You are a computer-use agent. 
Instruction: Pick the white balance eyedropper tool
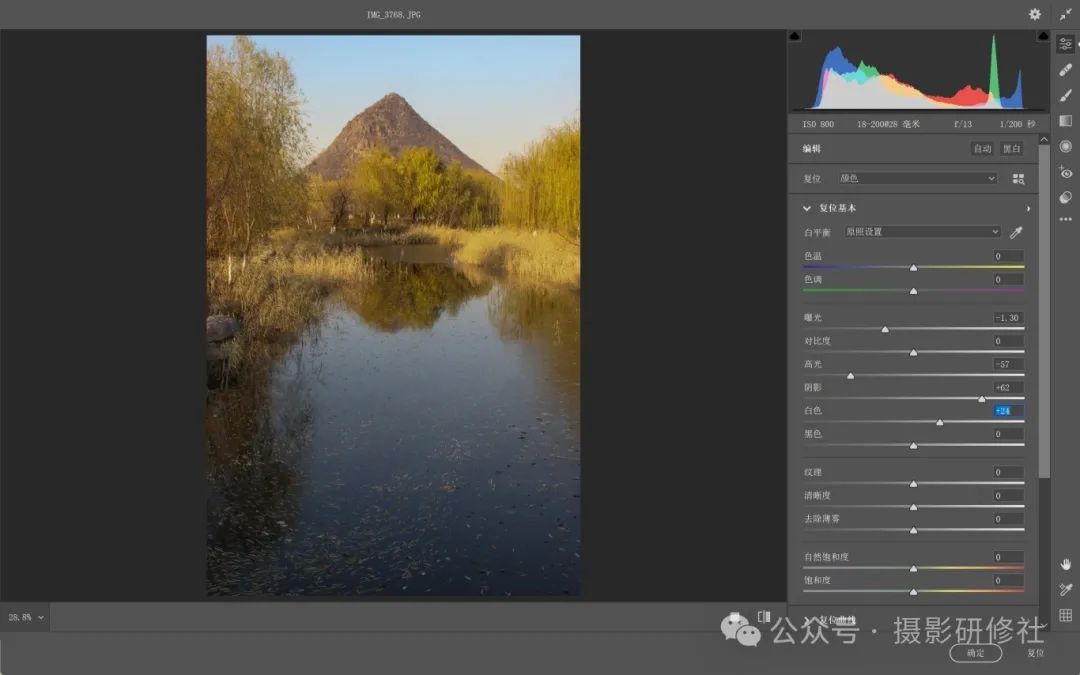[1016, 232]
